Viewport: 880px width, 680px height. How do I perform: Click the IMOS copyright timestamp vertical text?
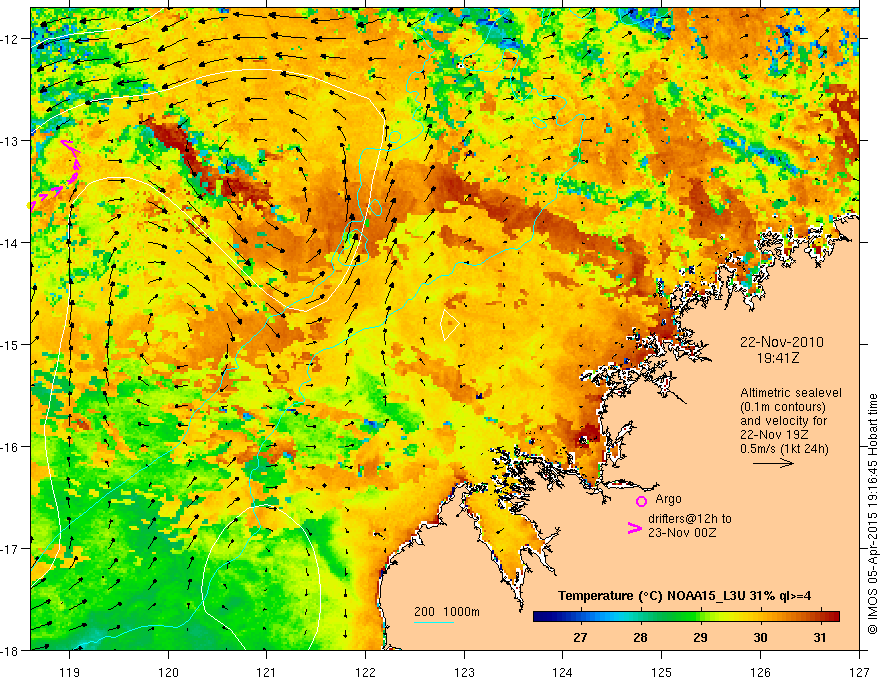873,514
